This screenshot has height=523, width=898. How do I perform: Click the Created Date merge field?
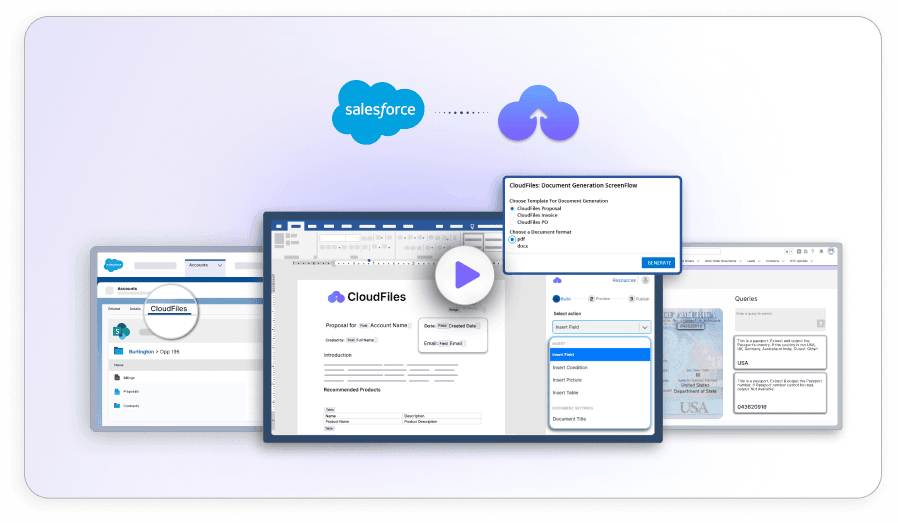457,326
